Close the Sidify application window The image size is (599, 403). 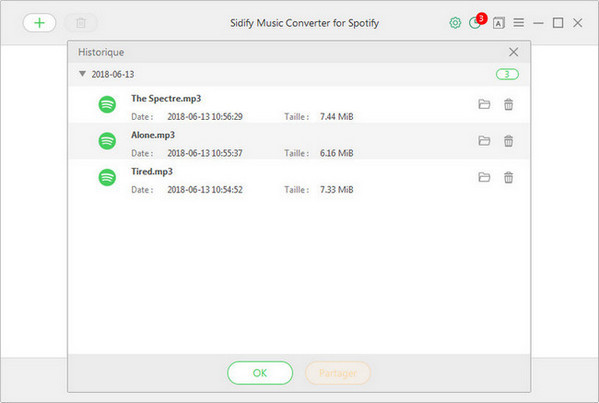[578, 23]
